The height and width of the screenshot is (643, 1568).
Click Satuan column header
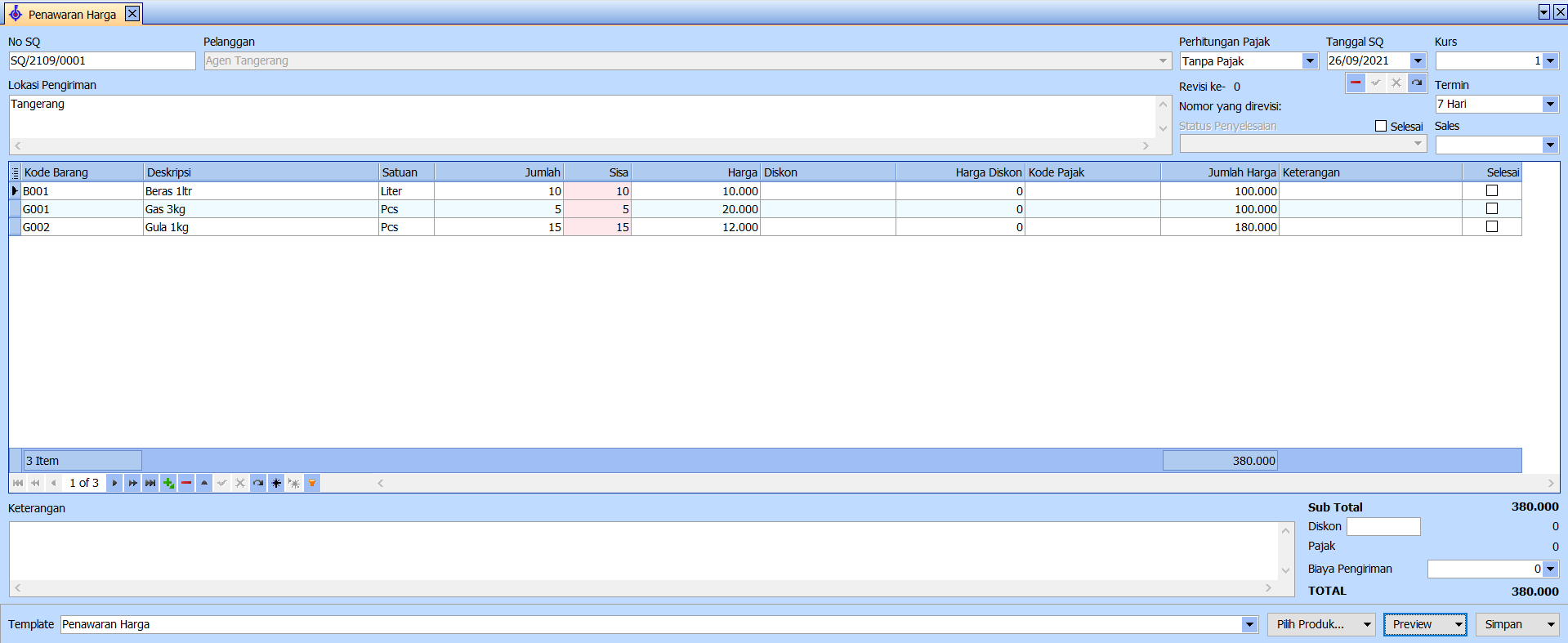coord(406,172)
